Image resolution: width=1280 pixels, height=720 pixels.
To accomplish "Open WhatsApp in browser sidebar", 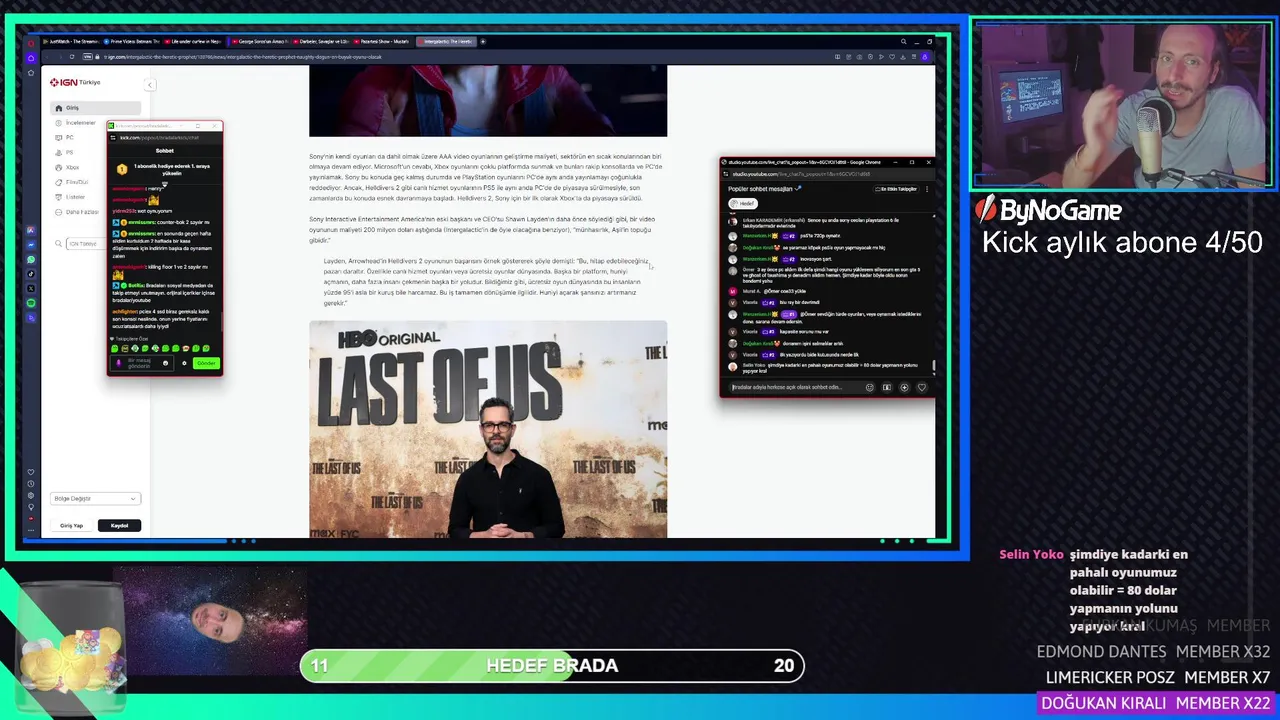I will (31, 259).
